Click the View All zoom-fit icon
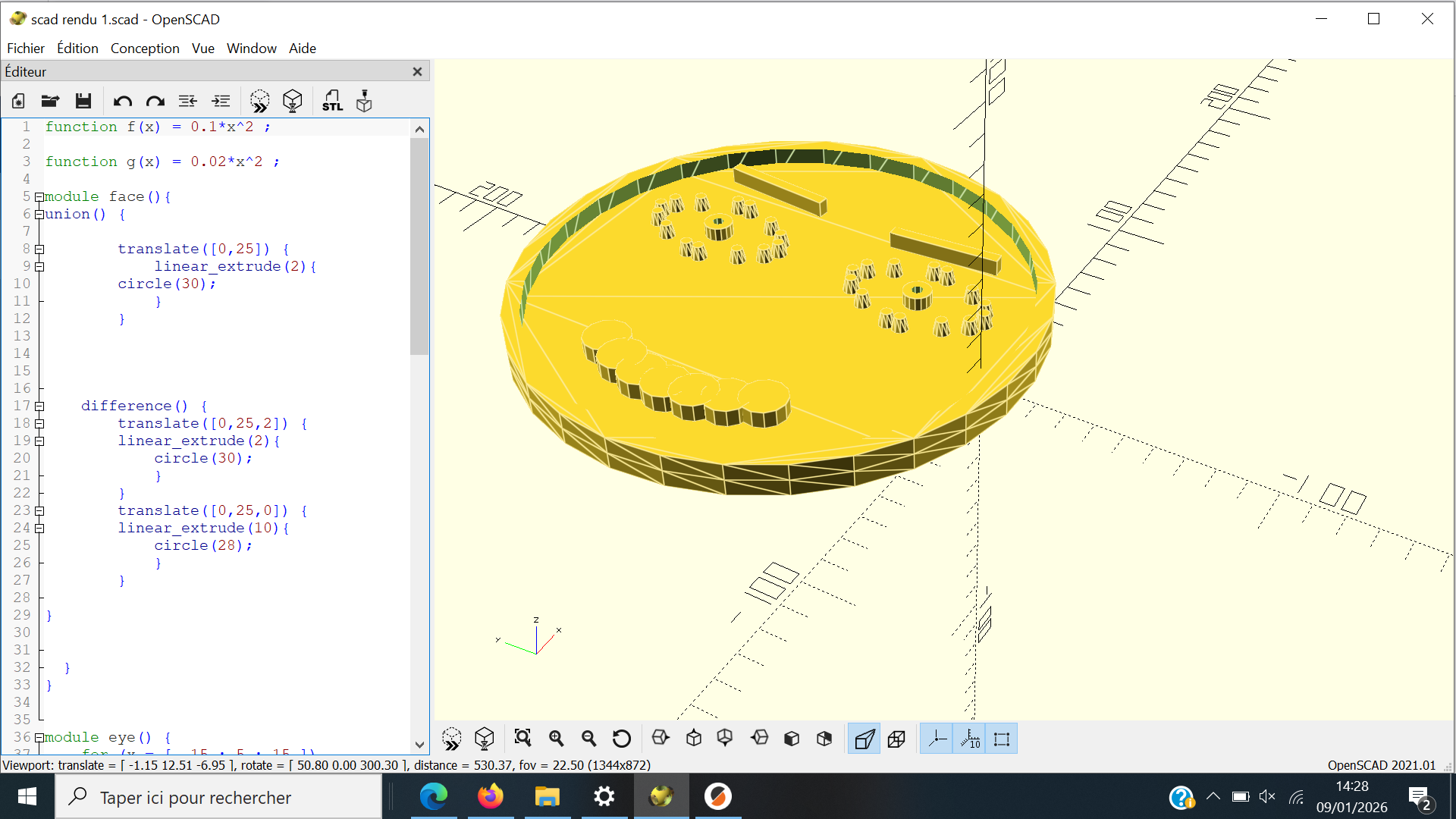Image resolution: width=1456 pixels, height=819 pixels. (522, 738)
